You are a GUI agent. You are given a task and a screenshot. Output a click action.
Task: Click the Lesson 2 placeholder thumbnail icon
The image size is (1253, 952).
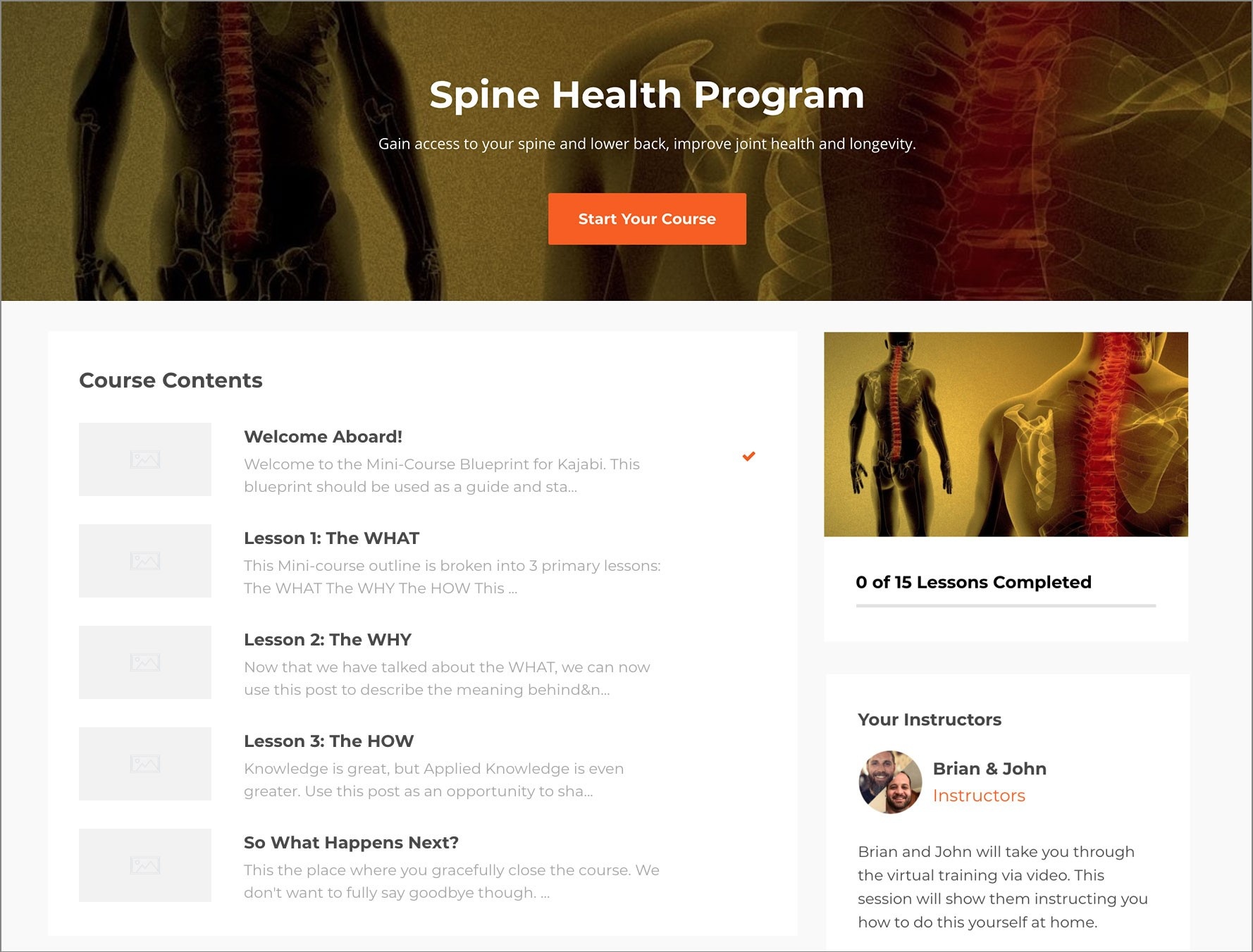tap(145, 662)
